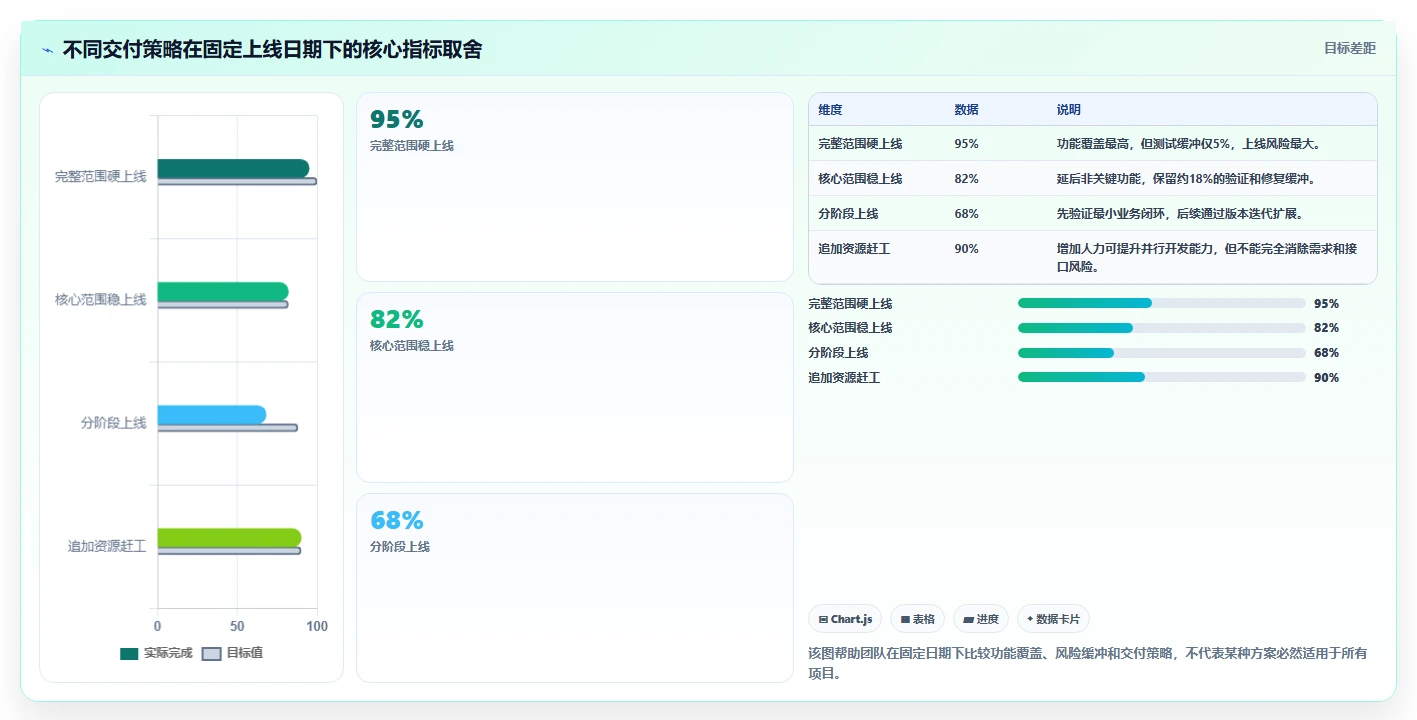Click the 核心范围稳上线 label in the 82% card

(x=412, y=346)
